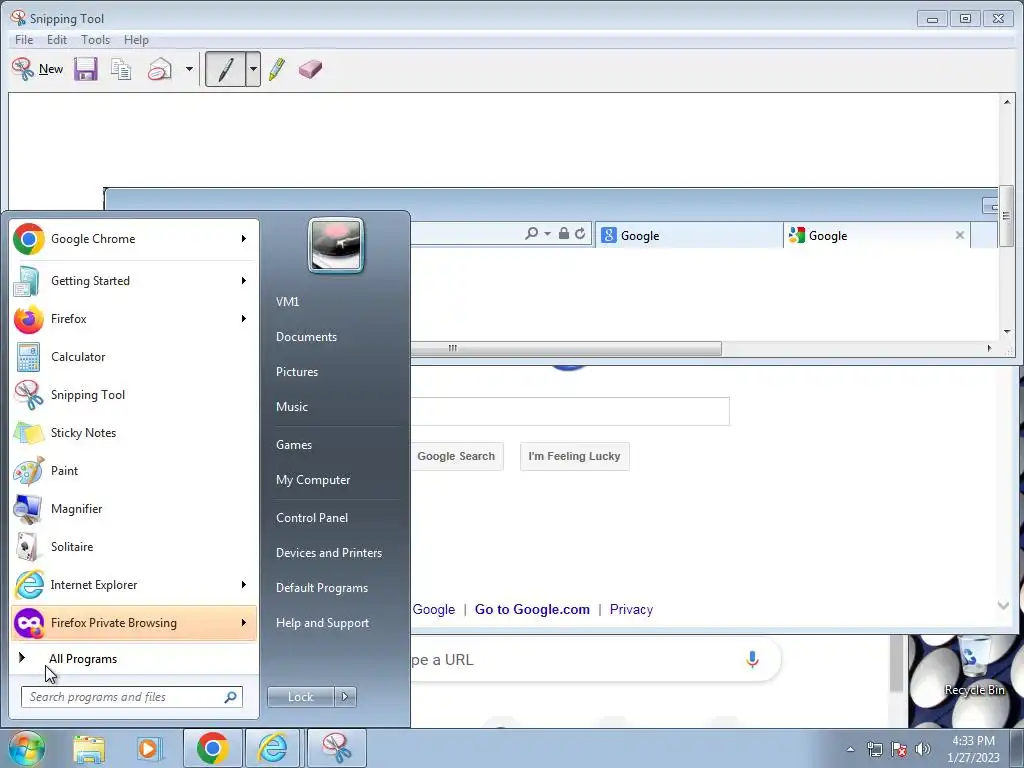Open Default Programs

click(x=322, y=588)
